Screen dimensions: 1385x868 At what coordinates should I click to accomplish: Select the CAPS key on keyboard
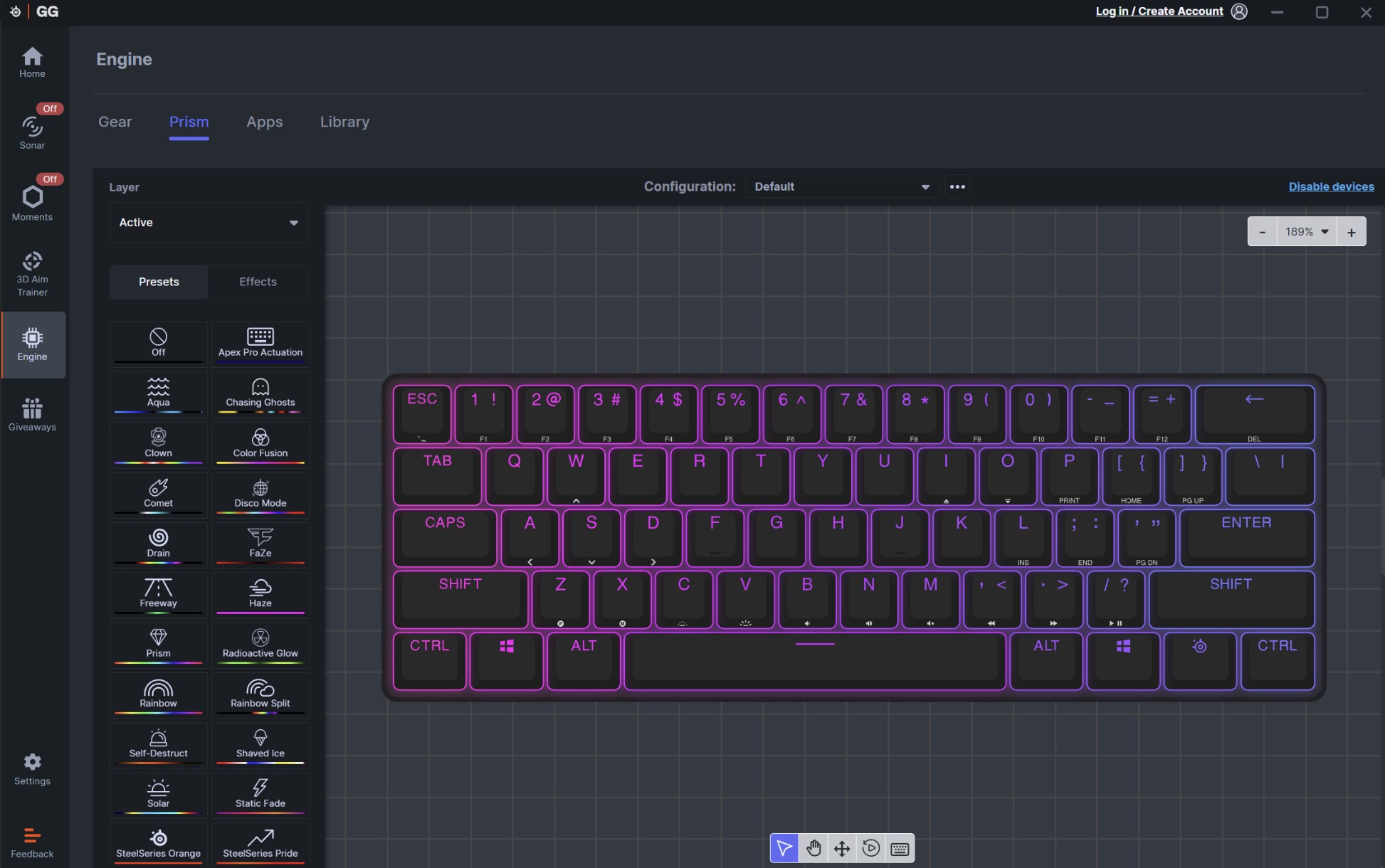445,538
